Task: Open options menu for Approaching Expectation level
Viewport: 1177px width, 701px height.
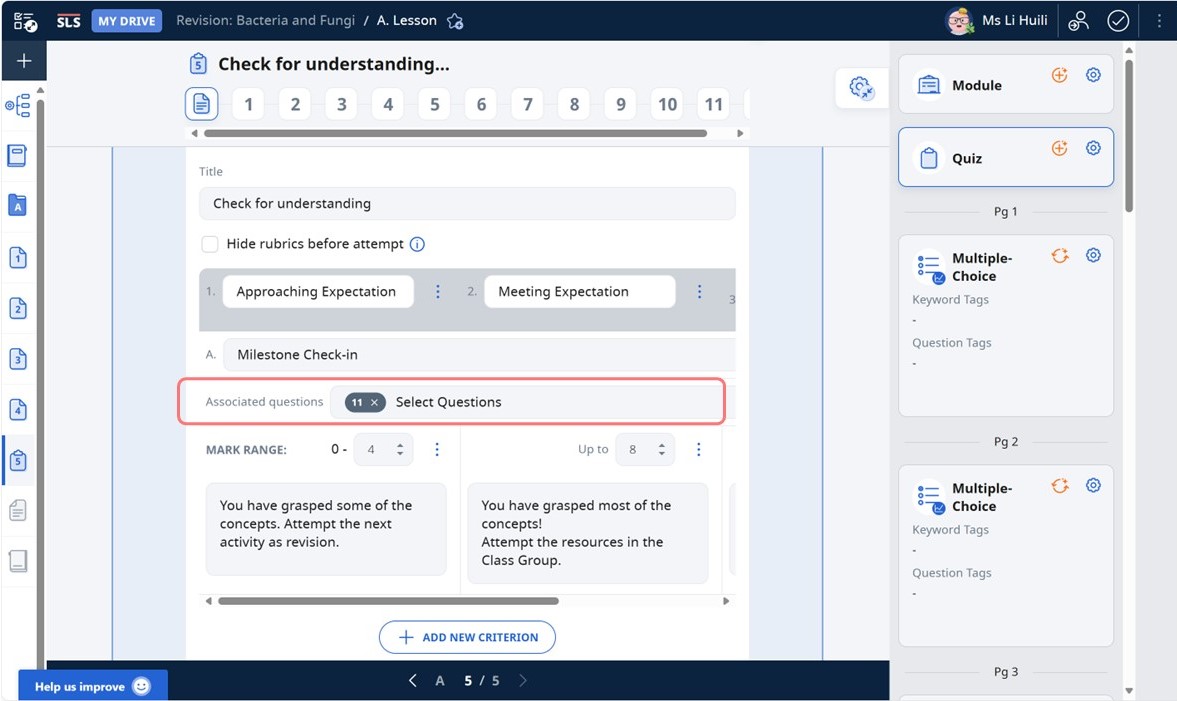Action: 437,292
